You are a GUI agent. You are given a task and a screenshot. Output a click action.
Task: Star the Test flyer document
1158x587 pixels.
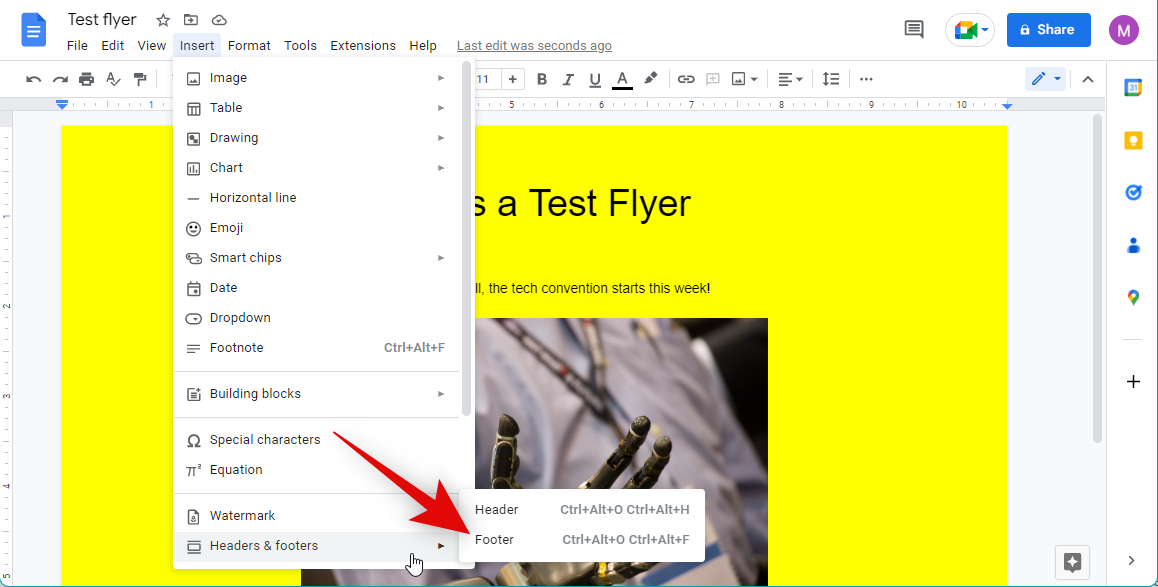click(163, 20)
